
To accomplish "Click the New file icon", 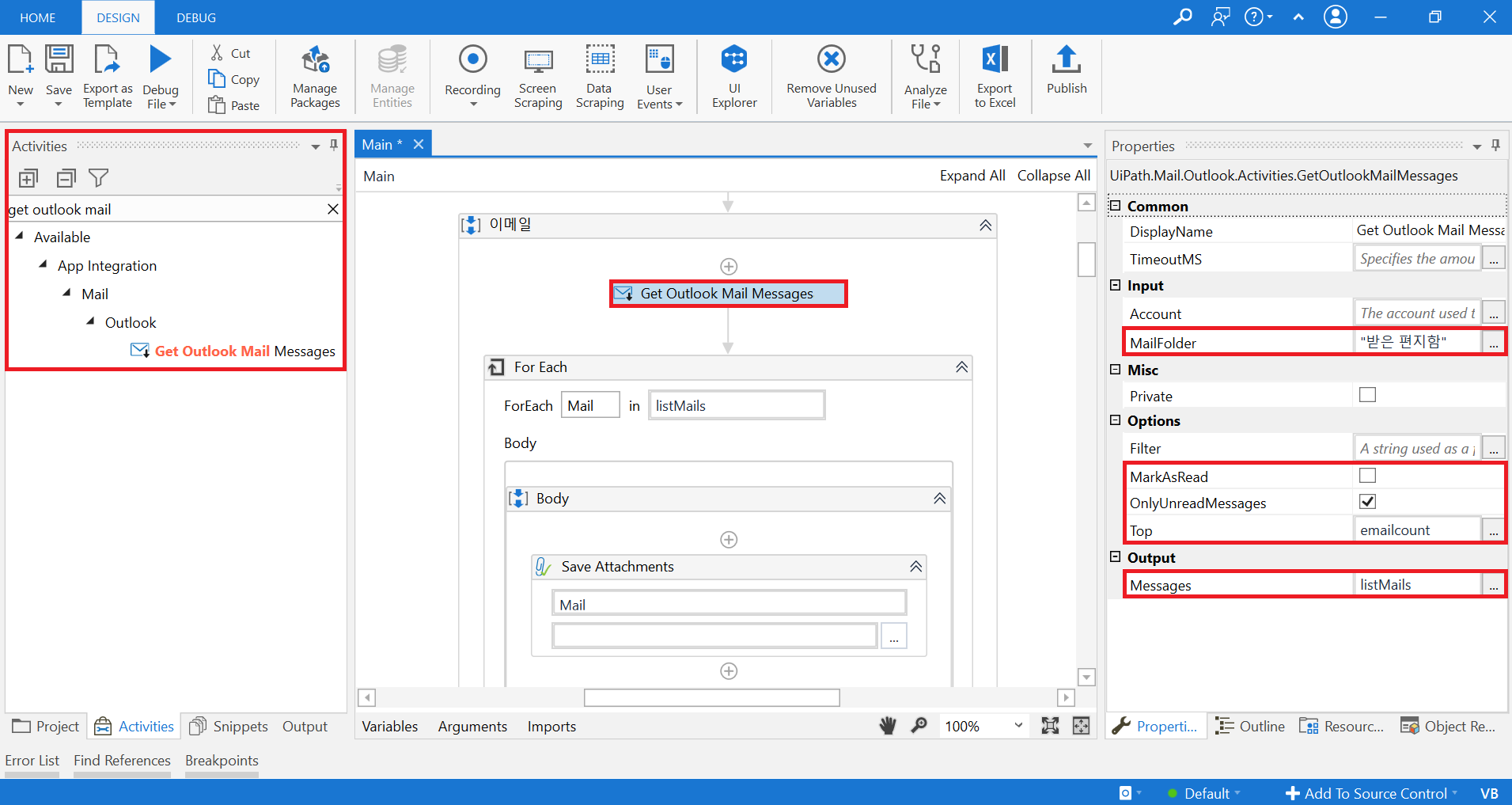I will coord(21,60).
